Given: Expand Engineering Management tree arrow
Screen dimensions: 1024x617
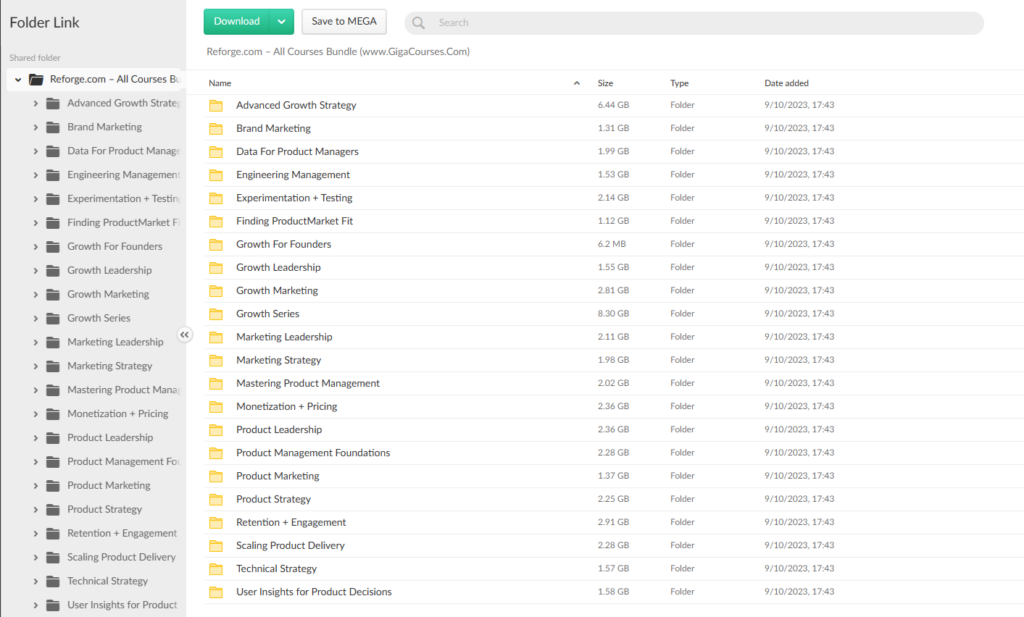Looking at the screenshot, I should [x=35, y=175].
